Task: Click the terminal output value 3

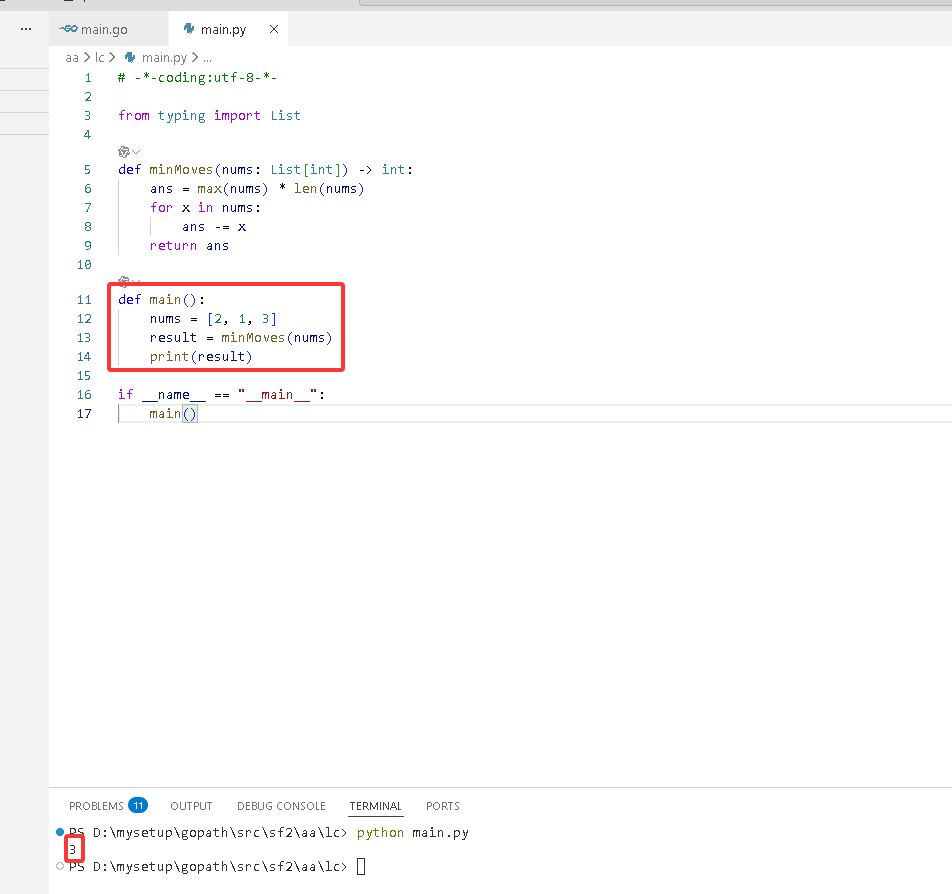Action: [72, 850]
